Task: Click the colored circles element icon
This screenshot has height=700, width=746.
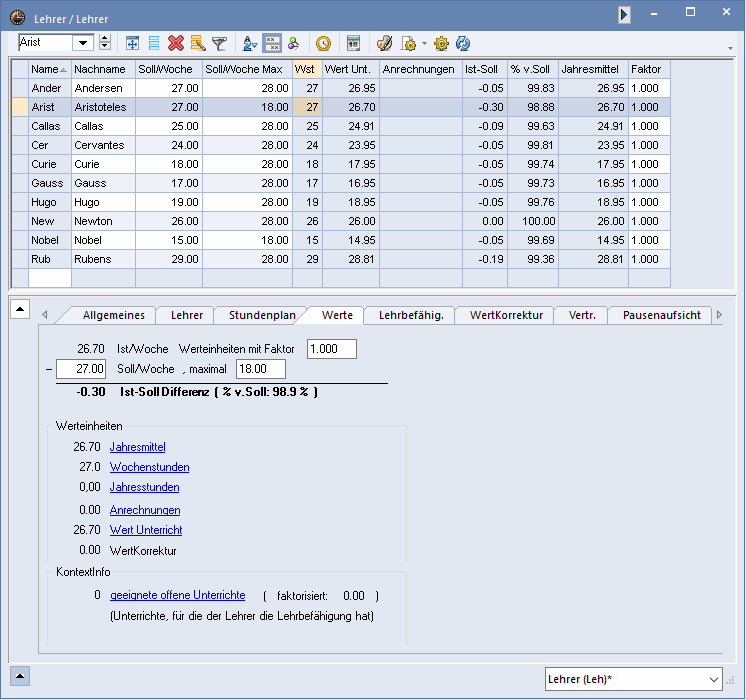Action: pyautogui.click(x=294, y=43)
